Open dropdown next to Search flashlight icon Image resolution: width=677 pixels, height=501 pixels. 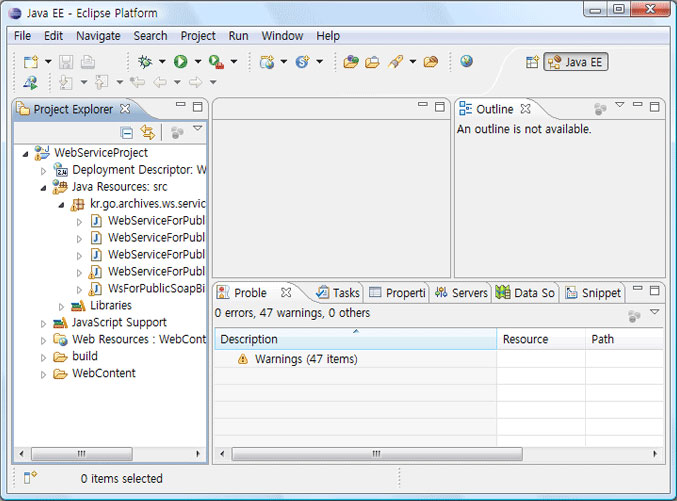(x=413, y=61)
